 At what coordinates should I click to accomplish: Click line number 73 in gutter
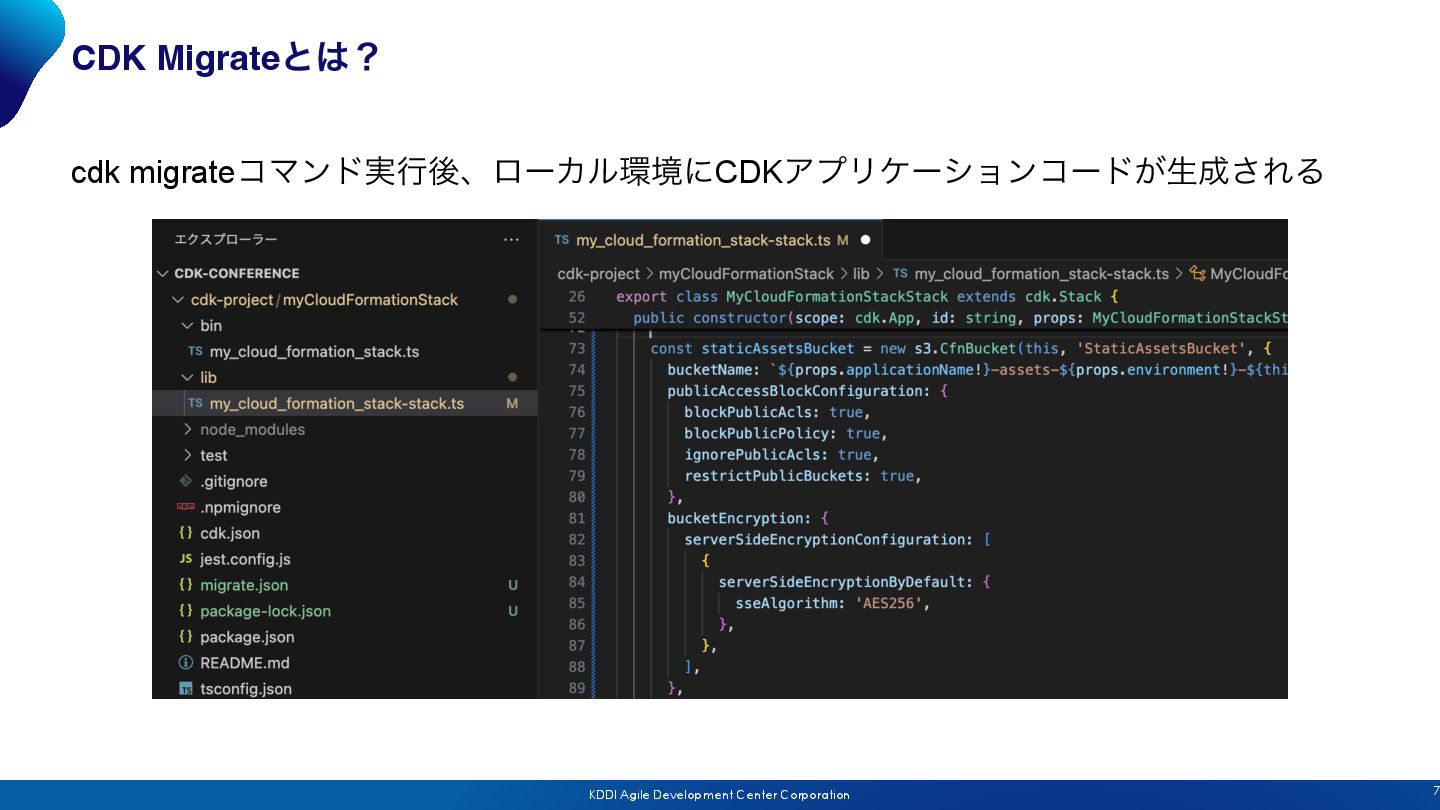(576, 349)
